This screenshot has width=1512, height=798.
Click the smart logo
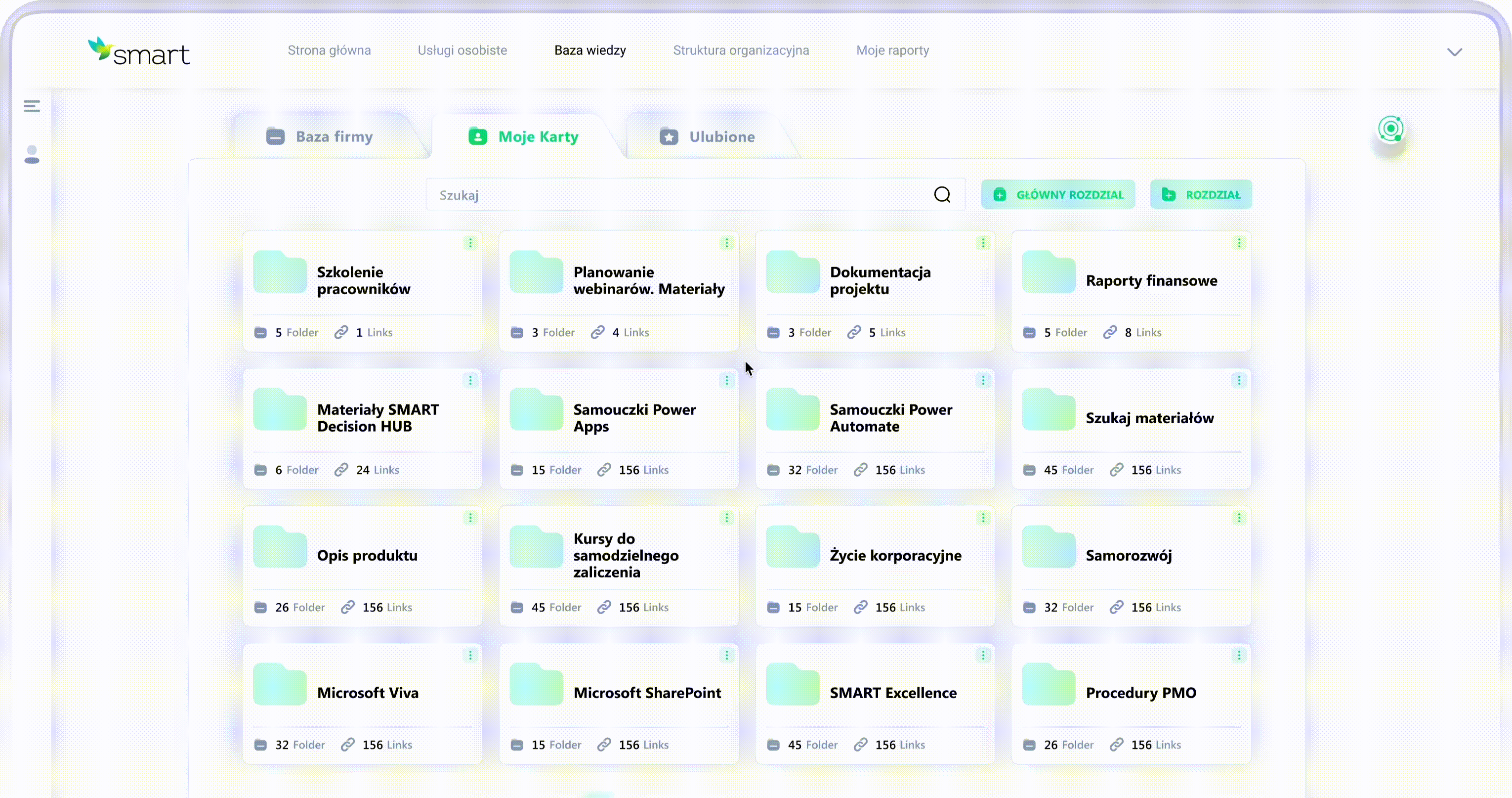coord(139,52)
